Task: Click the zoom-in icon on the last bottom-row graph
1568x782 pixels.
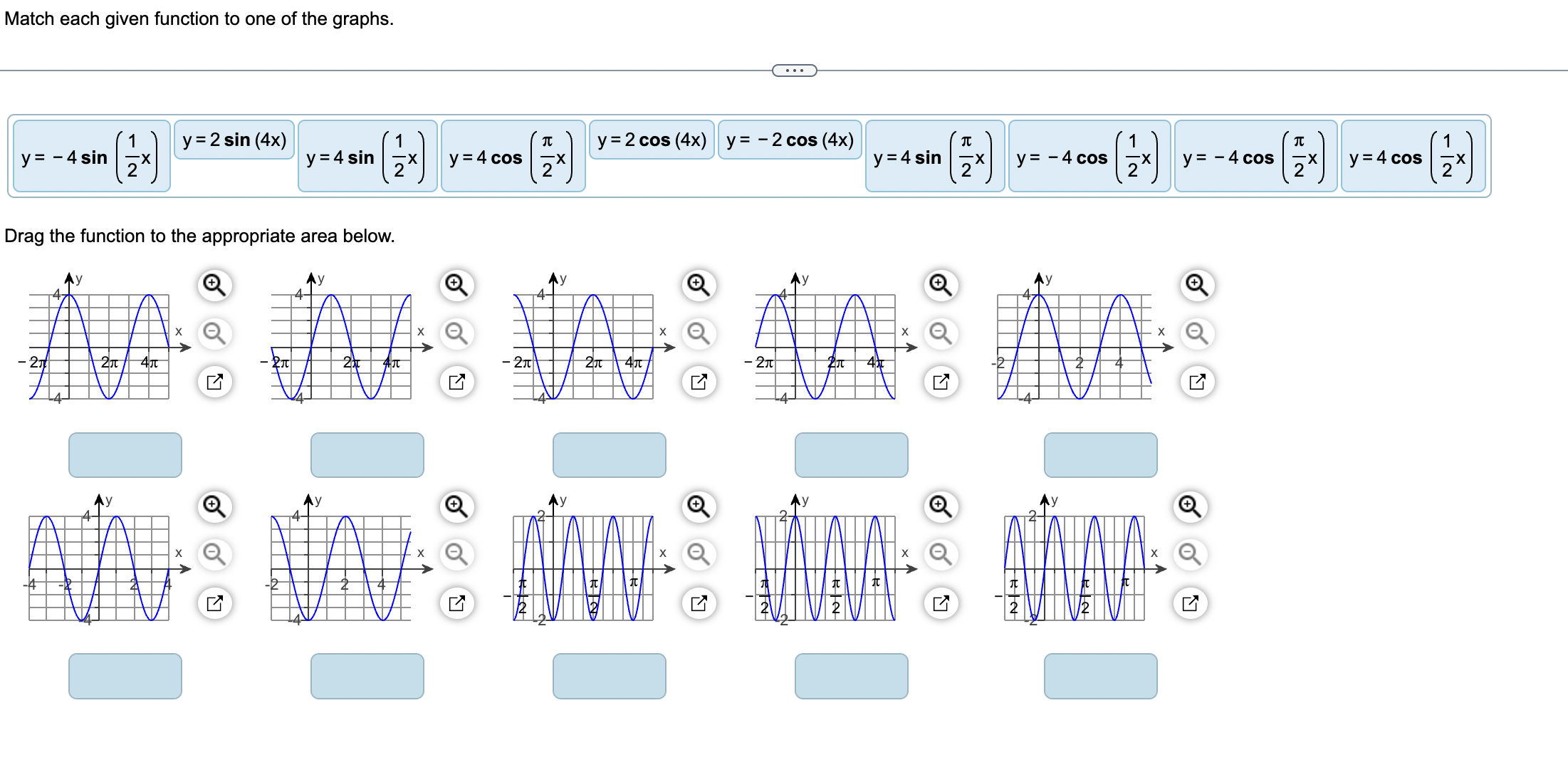Action: pyautogui.click(x=1191, y=507)
